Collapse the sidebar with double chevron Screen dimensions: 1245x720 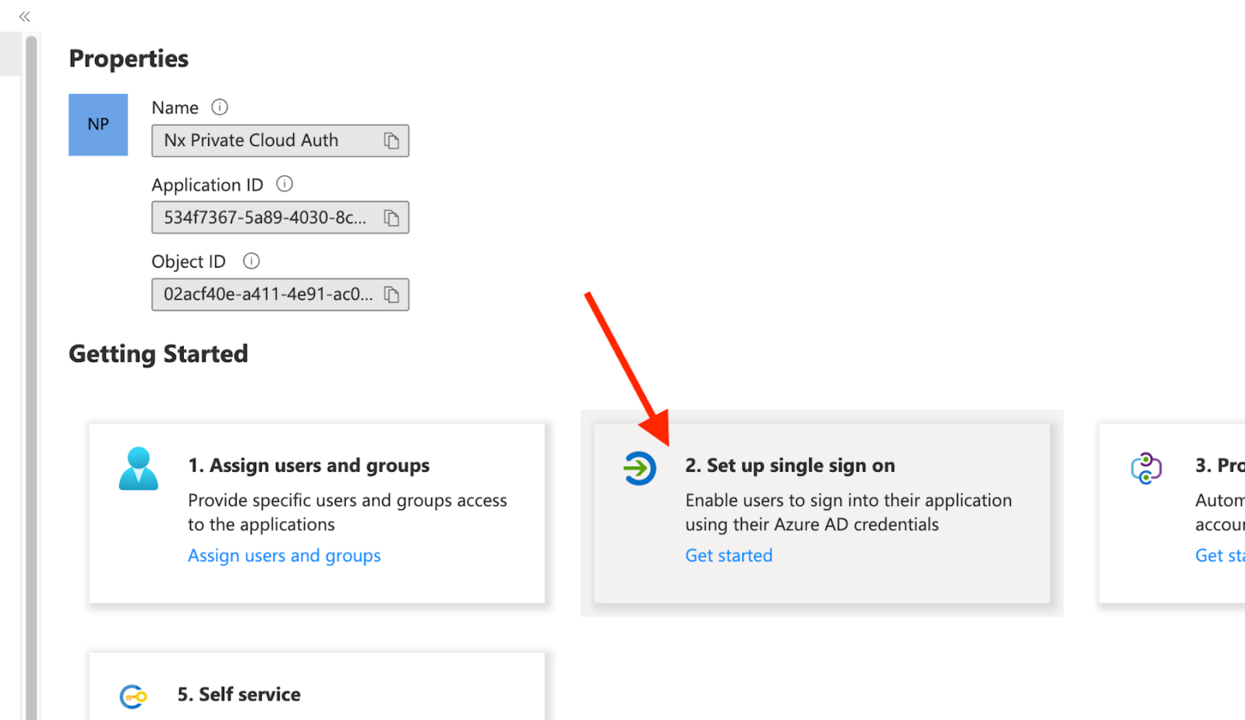pyautogui.click(x=23, y=16)
